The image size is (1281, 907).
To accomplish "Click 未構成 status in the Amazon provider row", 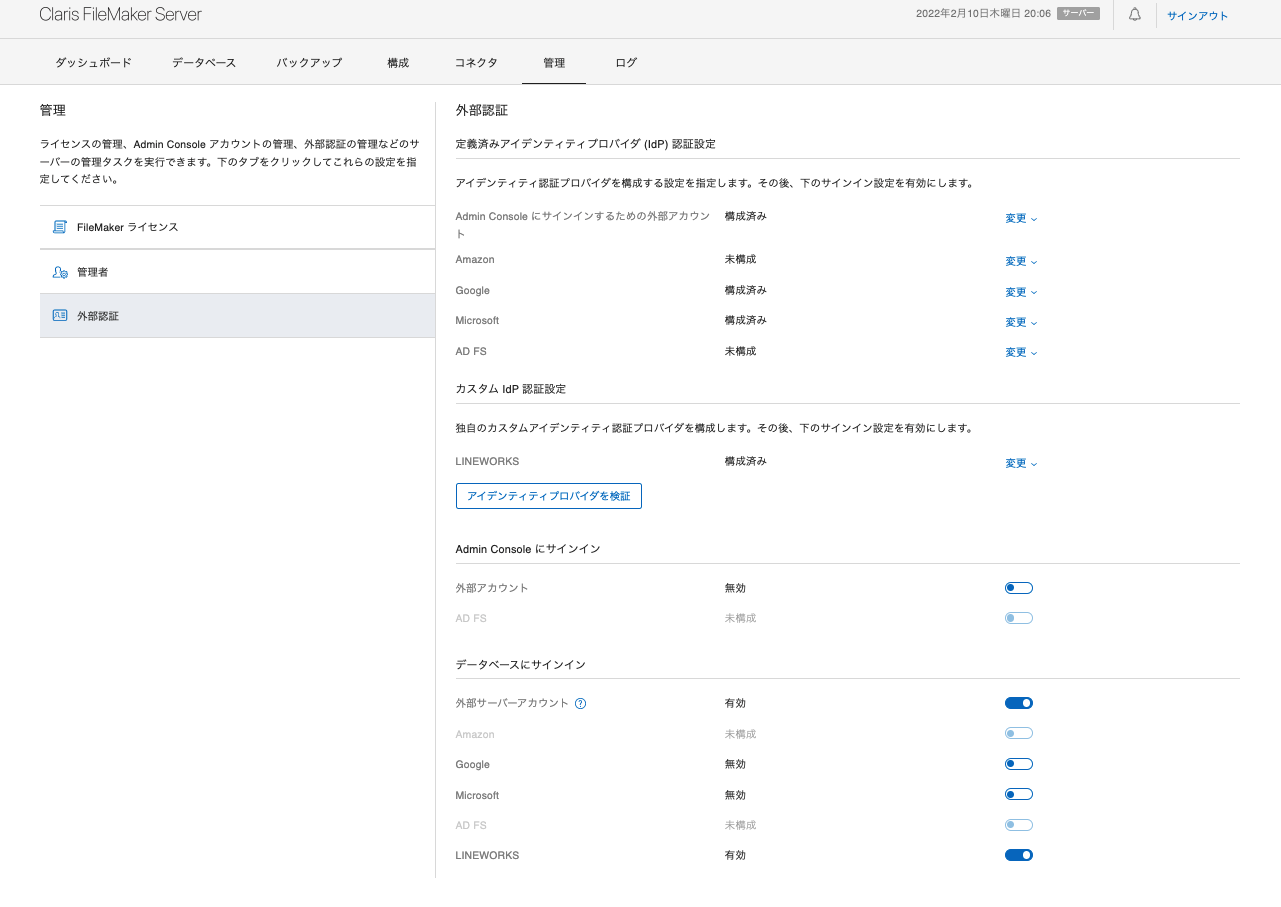I will tap(740, 259).
